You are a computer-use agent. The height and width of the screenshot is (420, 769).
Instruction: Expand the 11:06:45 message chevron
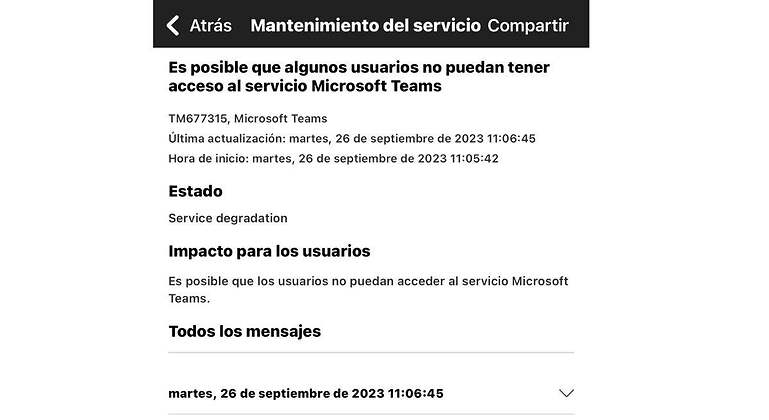coord(566,393)
